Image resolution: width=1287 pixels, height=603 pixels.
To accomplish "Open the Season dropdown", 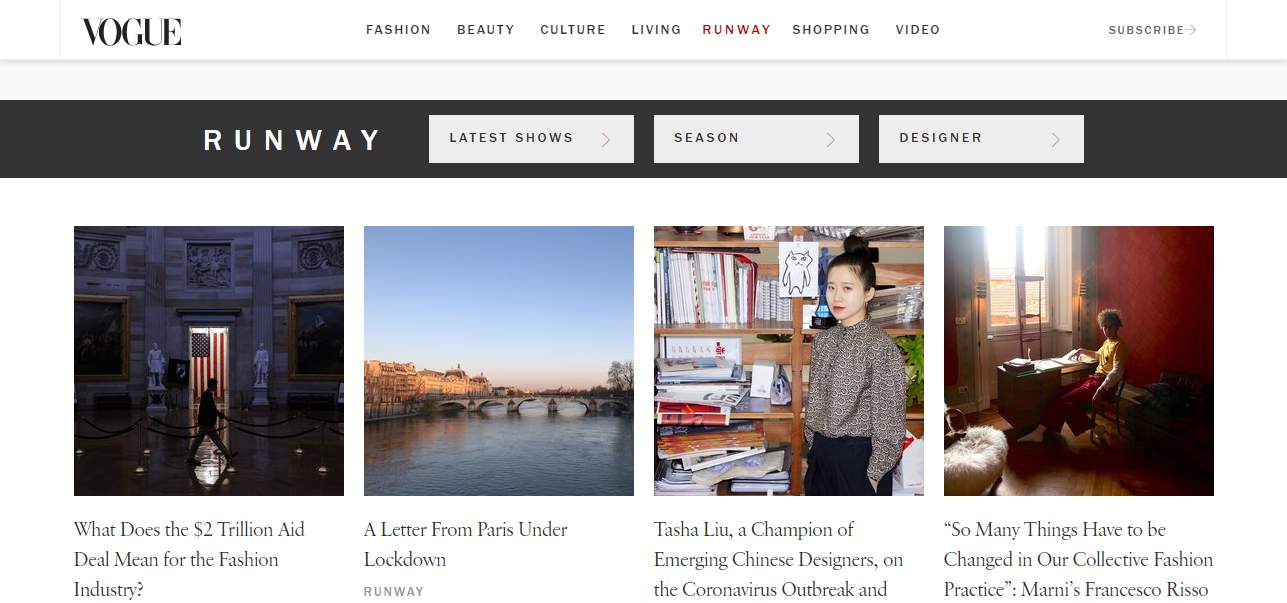I will 756,139.
